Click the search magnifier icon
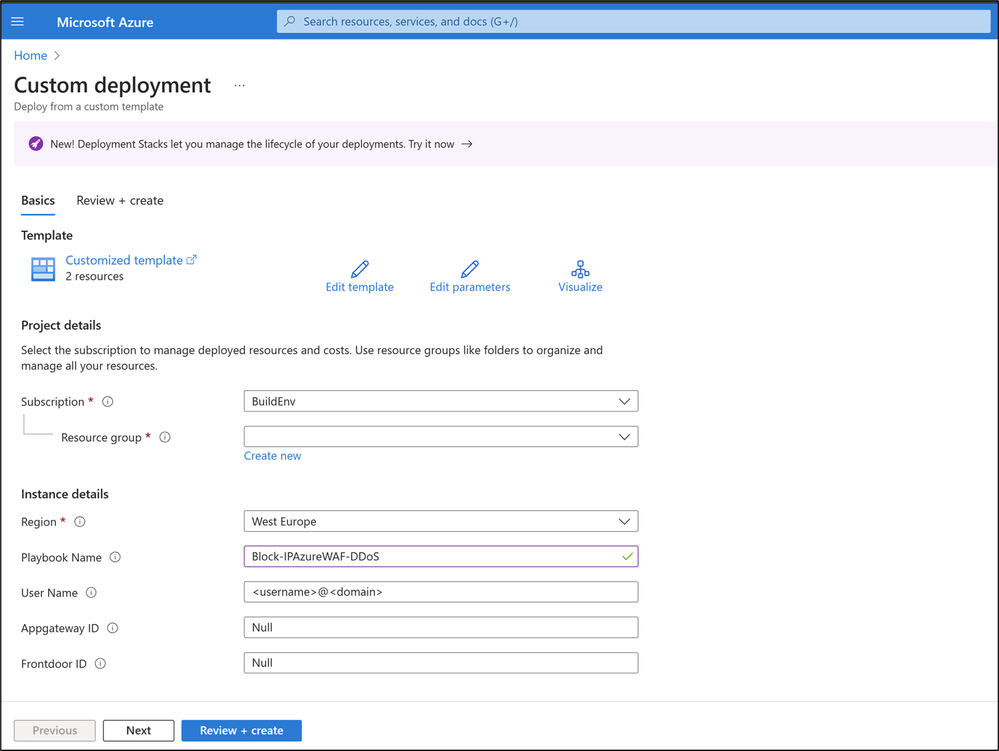 pos(290,21)
